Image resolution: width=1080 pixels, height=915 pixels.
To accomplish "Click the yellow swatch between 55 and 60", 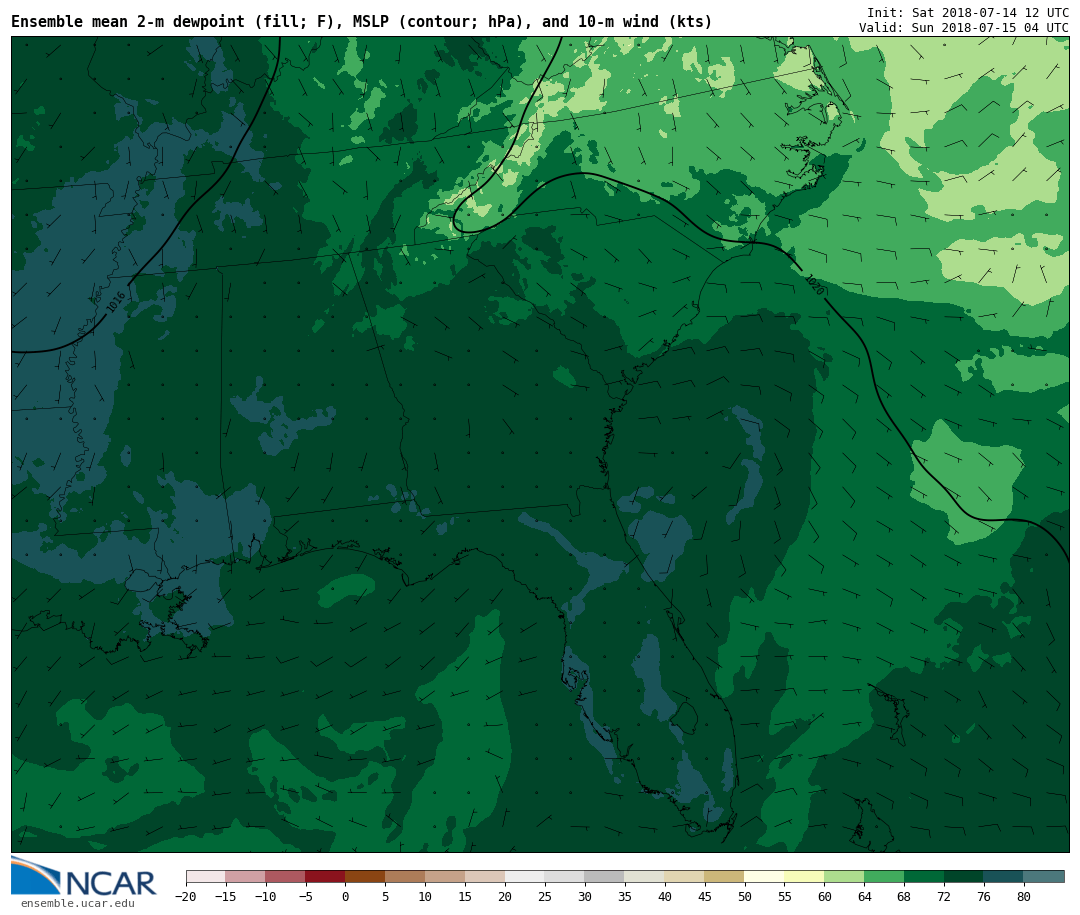I will [x=804, y=876].
